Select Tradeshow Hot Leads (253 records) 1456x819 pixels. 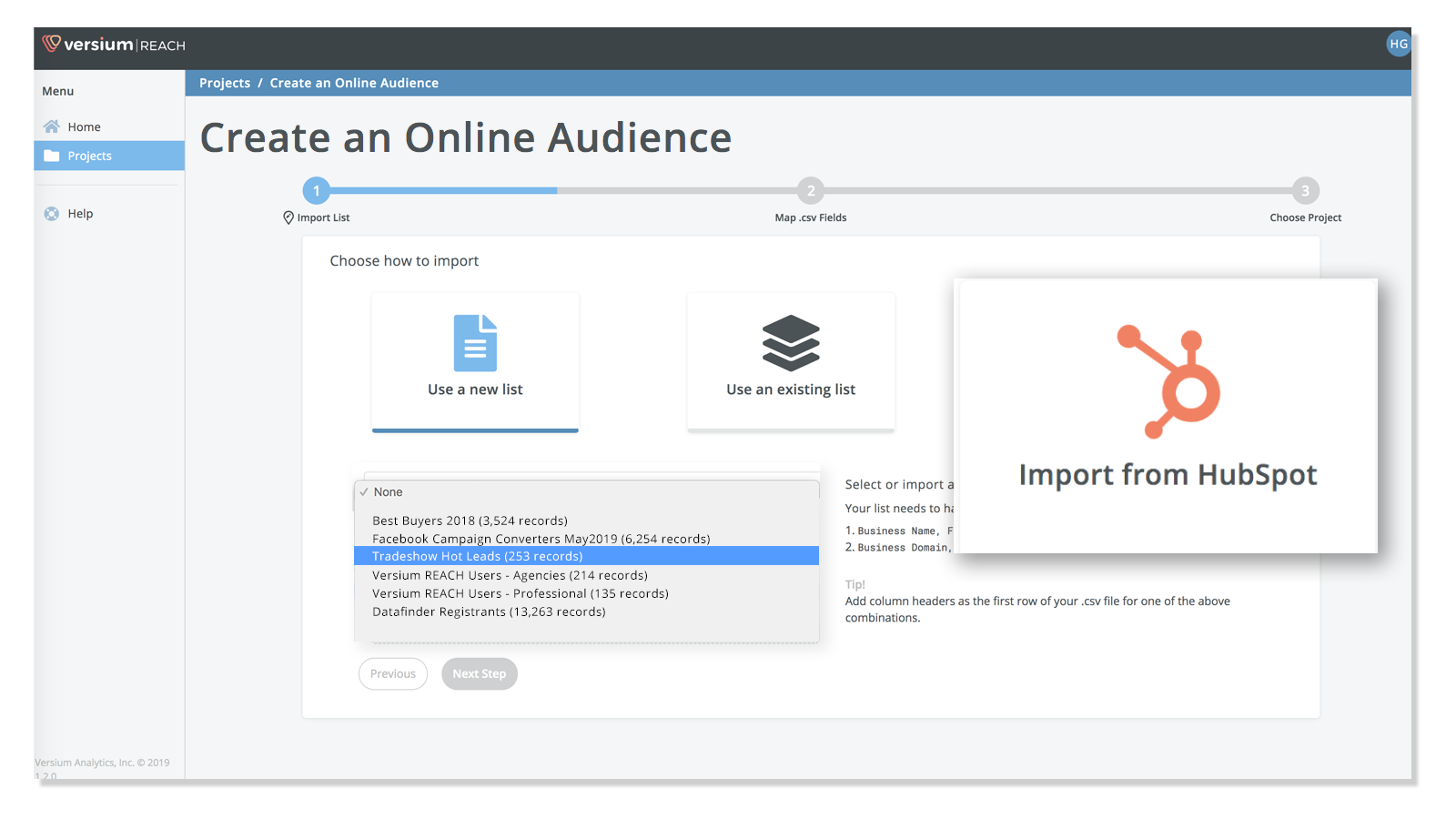pyautogui.click(x=586, y=556)
